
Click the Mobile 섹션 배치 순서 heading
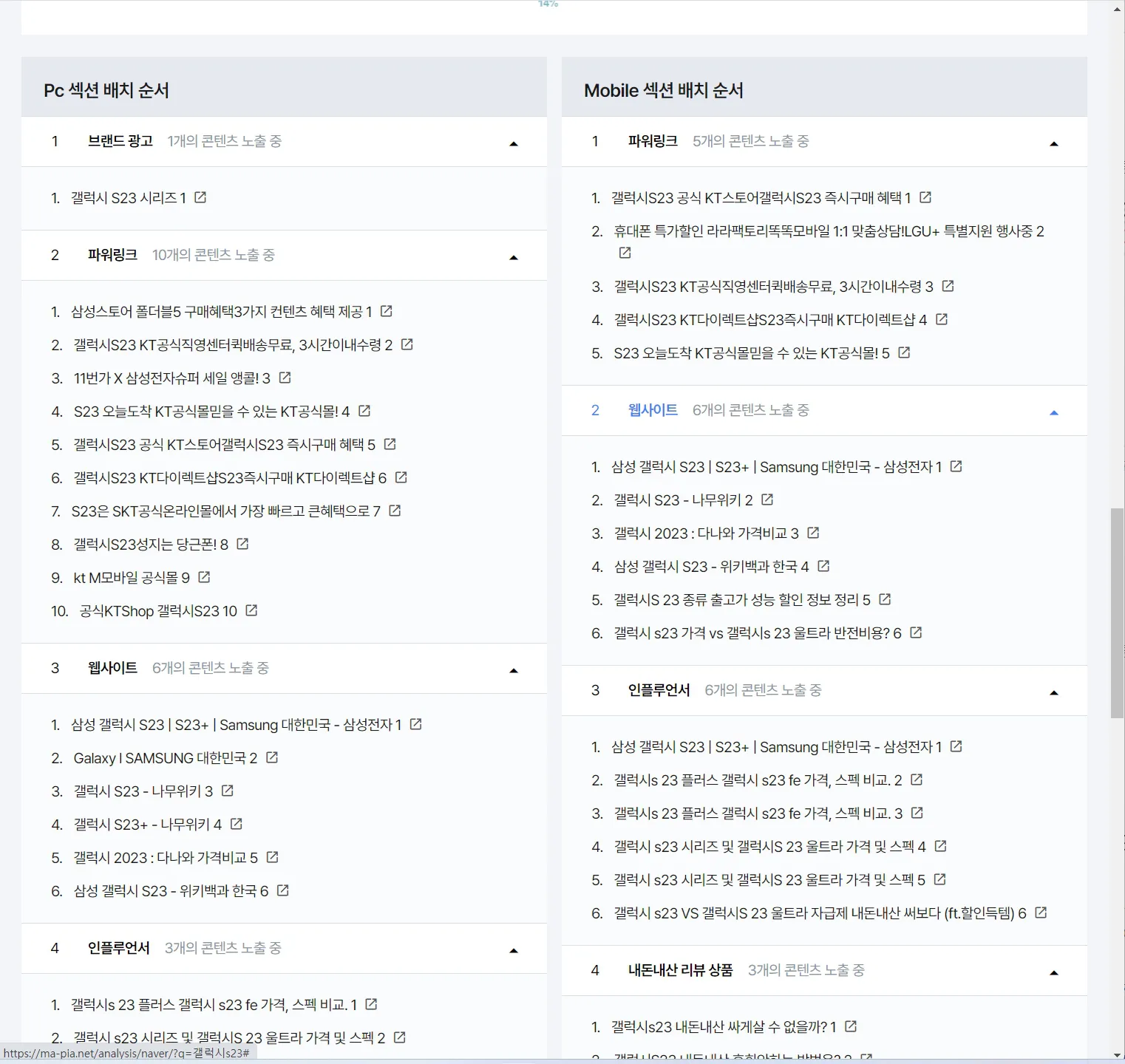(664, 90)
